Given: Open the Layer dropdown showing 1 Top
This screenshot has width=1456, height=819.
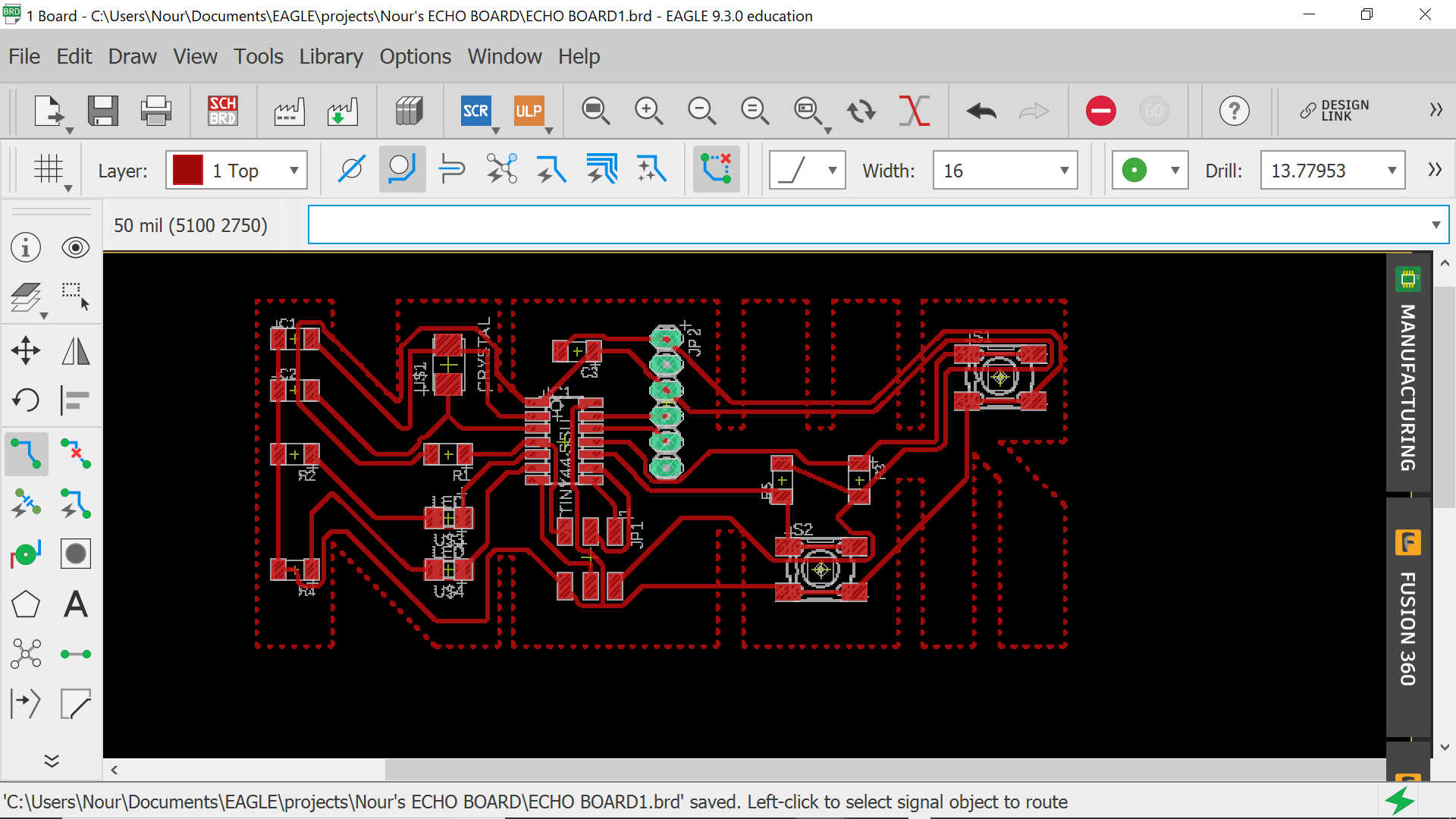Looking at the screenshot, I should click(293, 171).
